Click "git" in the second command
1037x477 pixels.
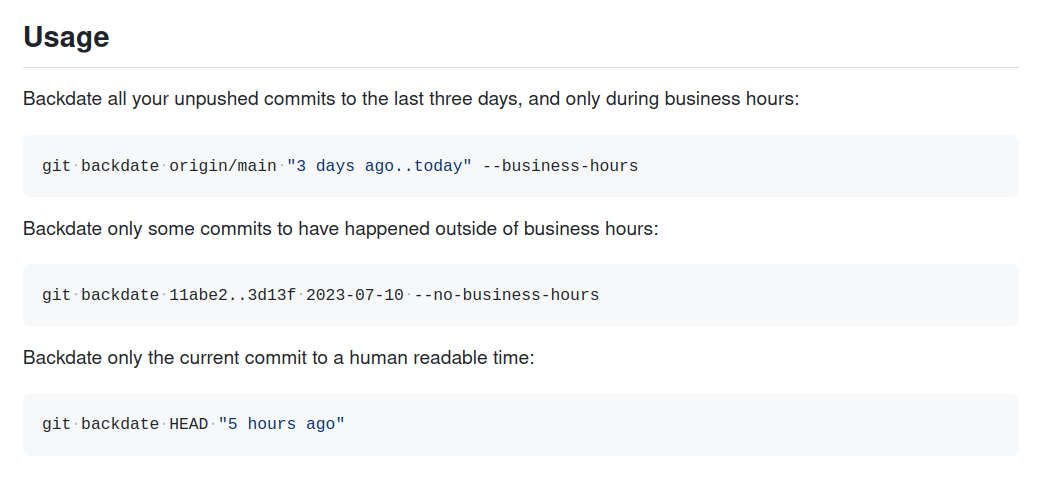(x=56, y=295)
